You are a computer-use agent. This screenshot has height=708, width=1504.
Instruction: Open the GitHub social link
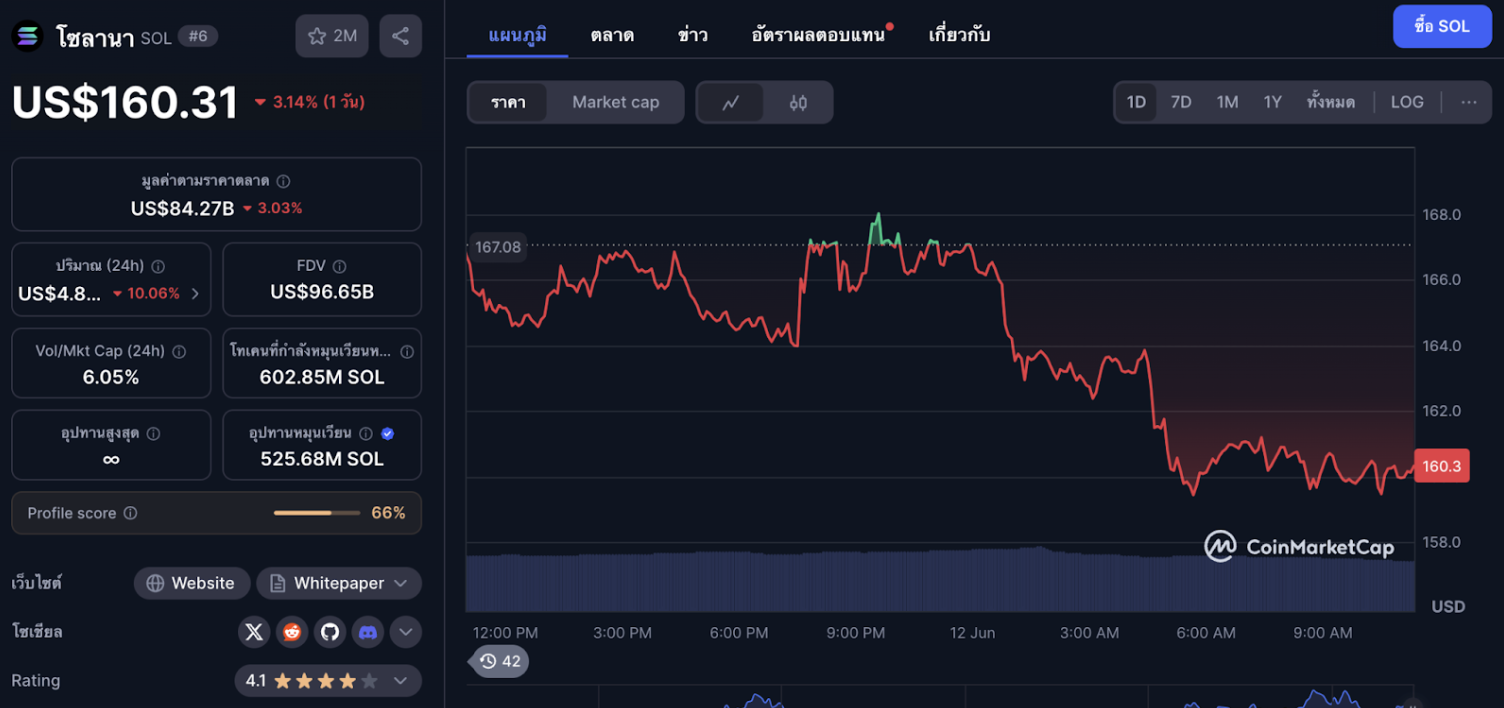pyautogui.click(x=330, y=632)
